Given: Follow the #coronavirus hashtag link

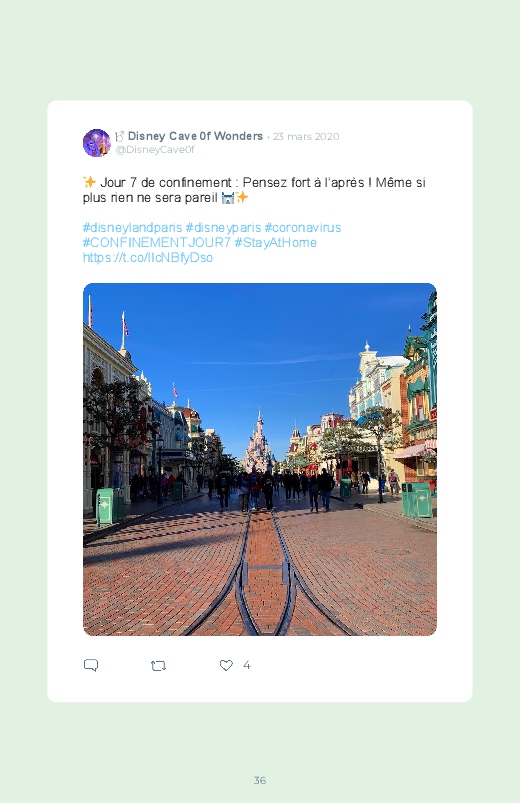Looking at the screenshot, I should click(x=303, y=227).
